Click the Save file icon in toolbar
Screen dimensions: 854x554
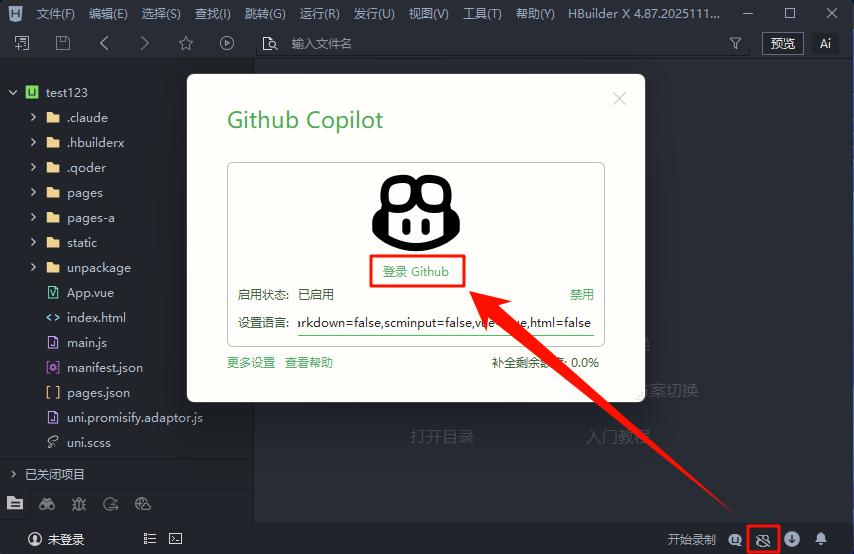pos(63,43)
